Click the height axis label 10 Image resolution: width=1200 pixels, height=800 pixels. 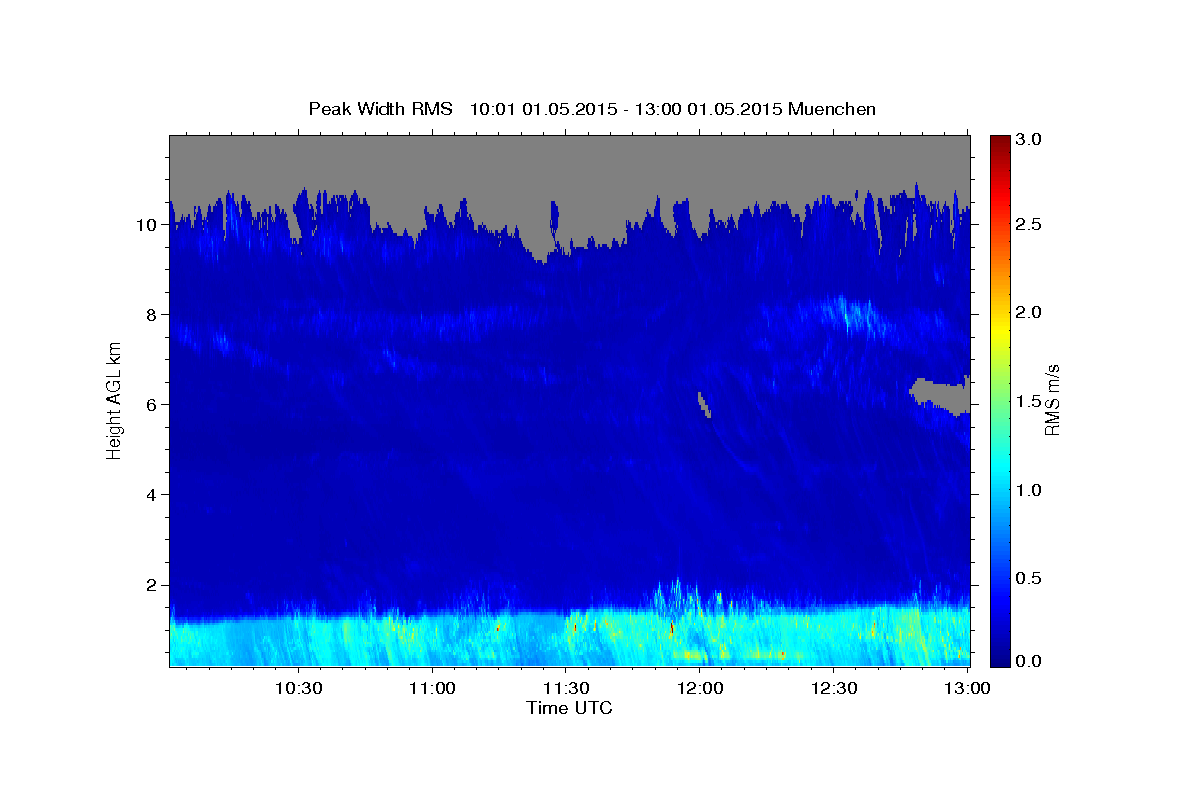click(149, 225)
